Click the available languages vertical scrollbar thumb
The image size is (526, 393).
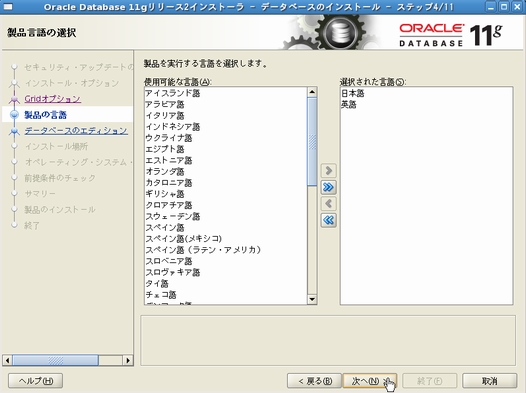pos(312,142)
